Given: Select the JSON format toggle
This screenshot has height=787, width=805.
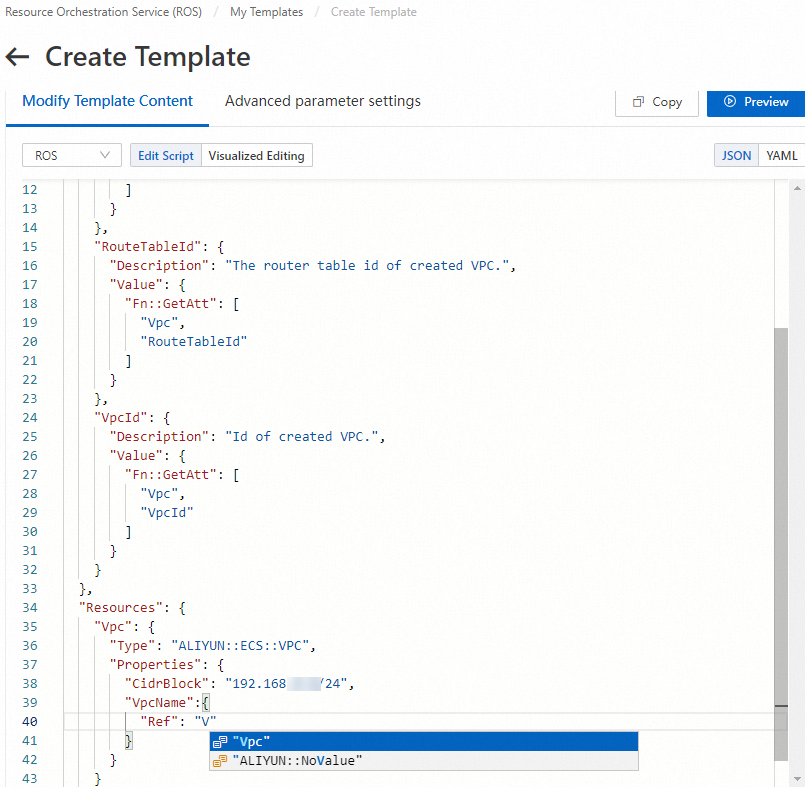Looking at the screenshot, I should (736, 155).
